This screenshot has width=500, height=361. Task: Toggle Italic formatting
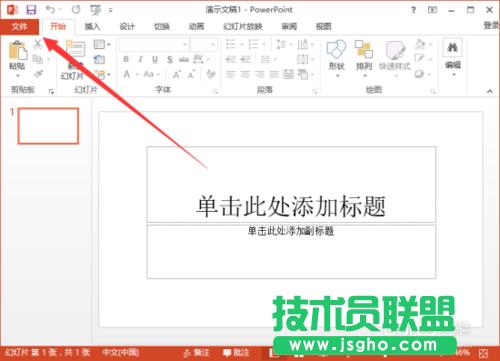pyautogui.click(x=140, y=59)
